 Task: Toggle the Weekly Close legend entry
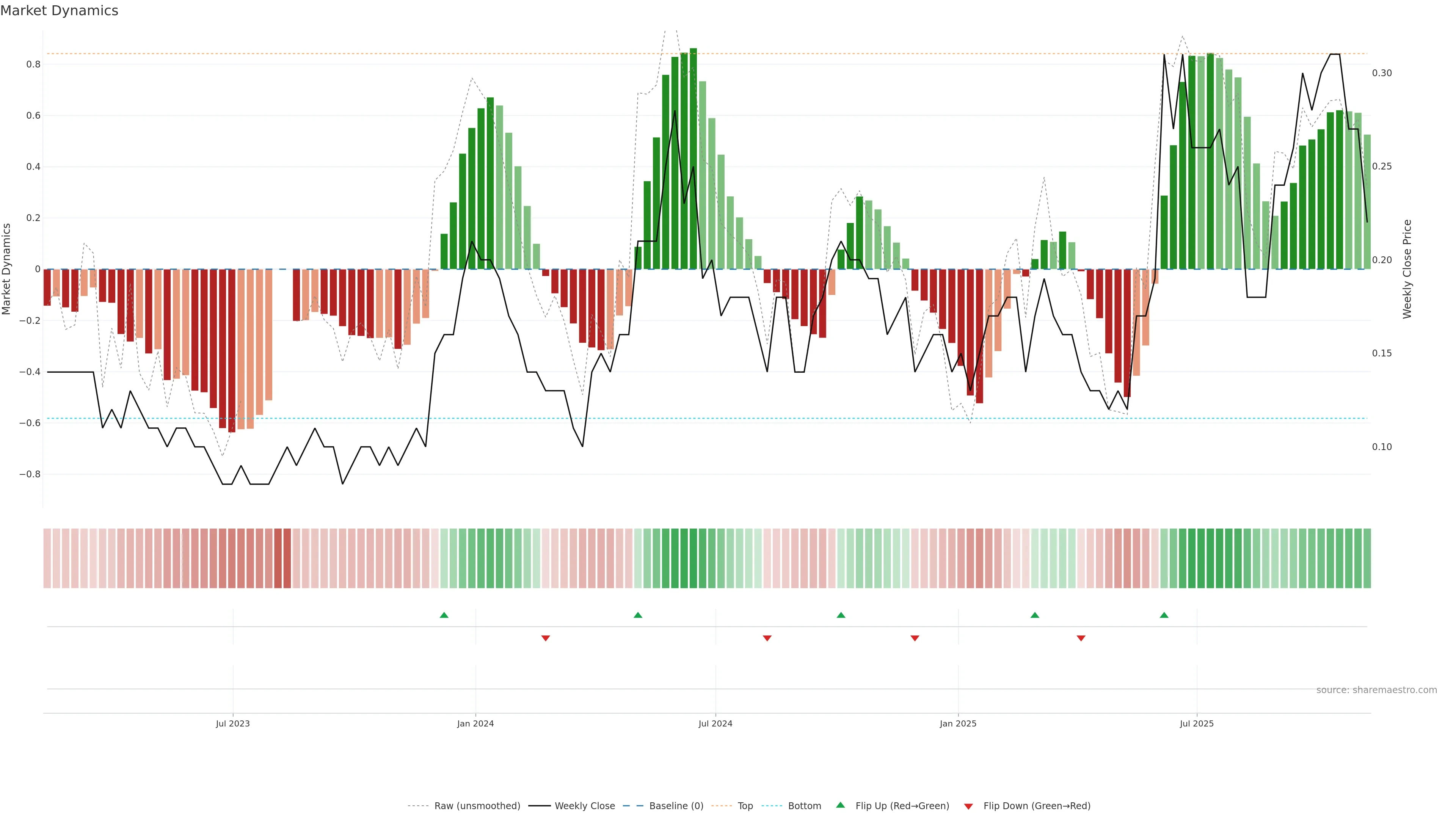584,806
